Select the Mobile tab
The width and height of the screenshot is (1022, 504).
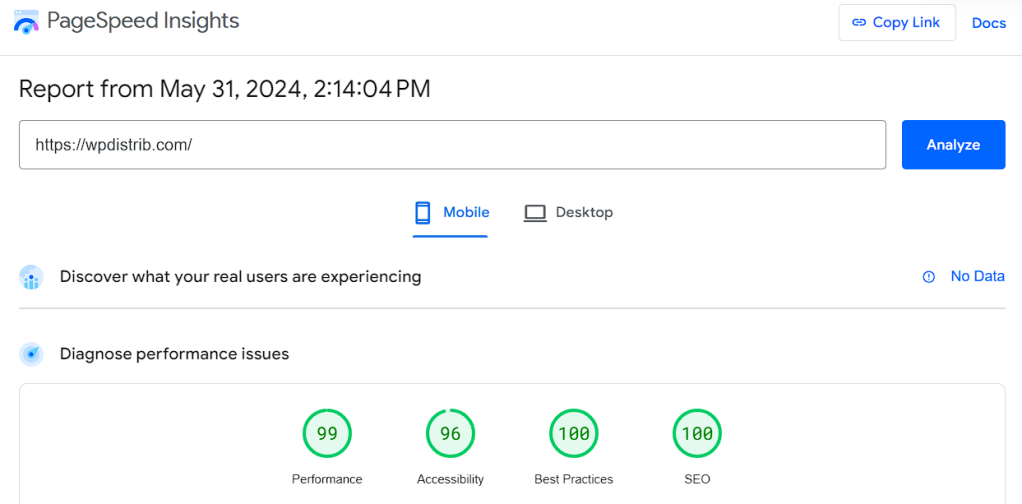coord(450,213)
